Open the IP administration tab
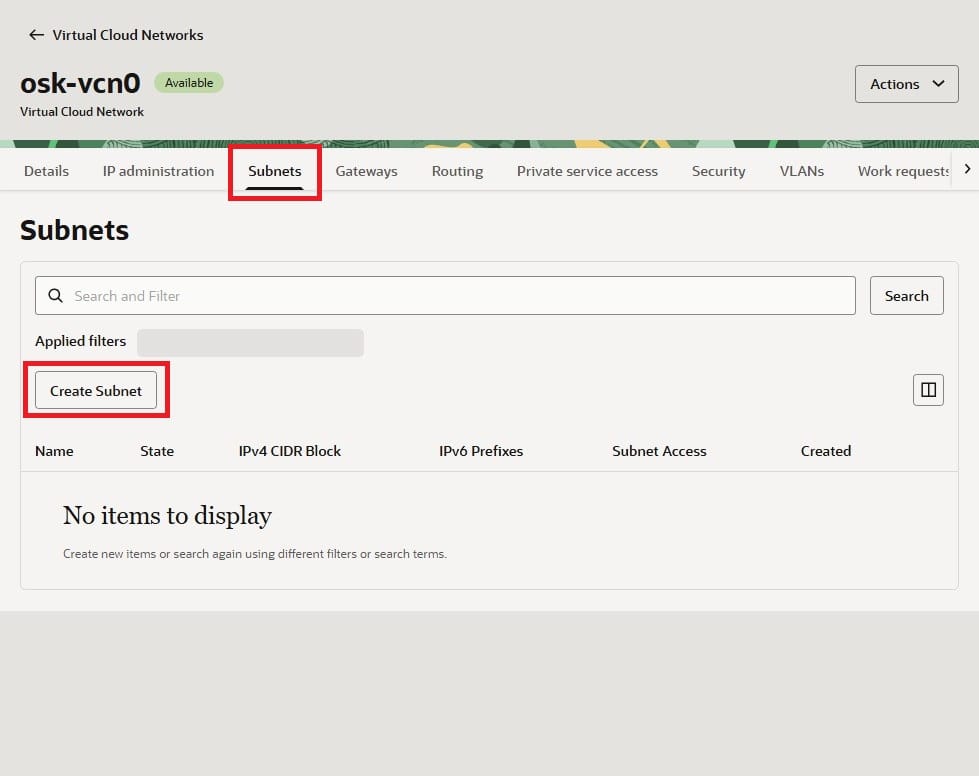The image size is (979, 776). [x=158, y=171]
